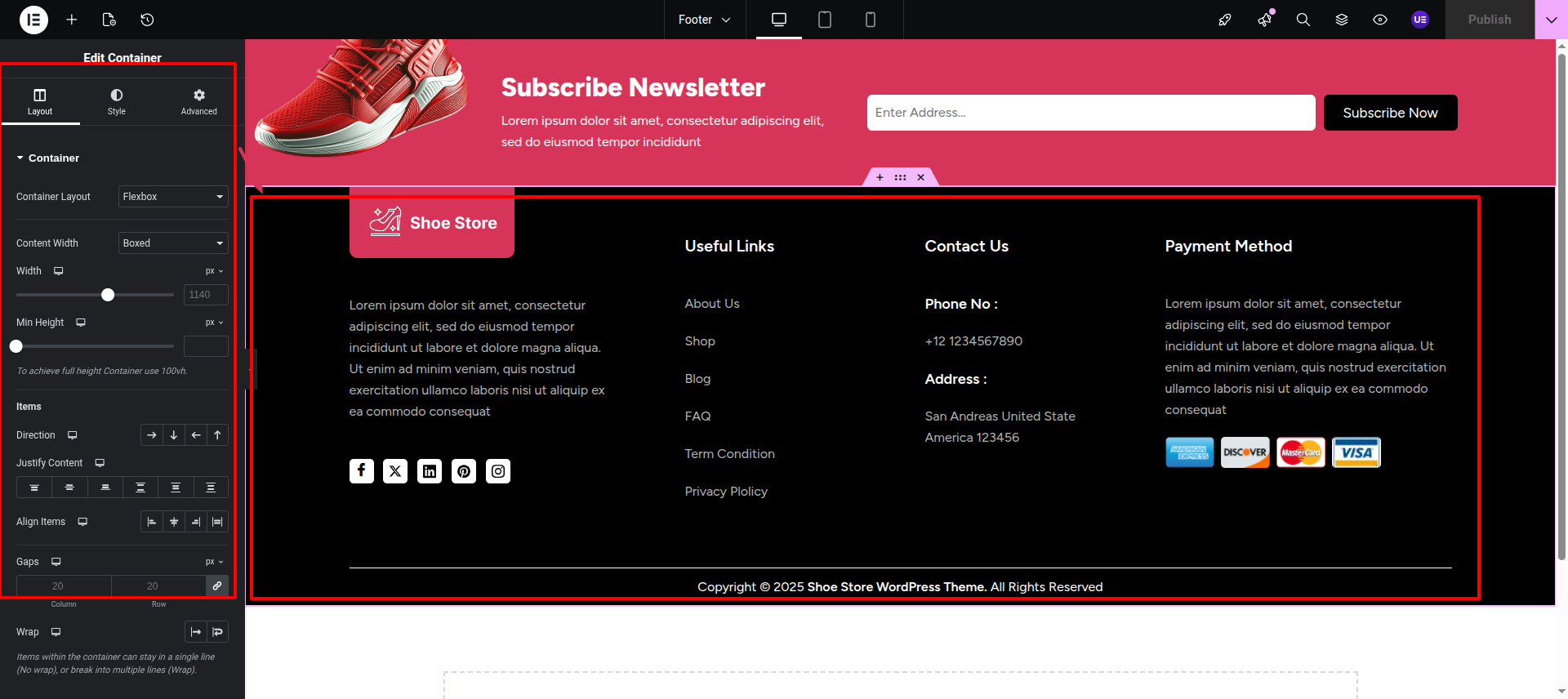The image size is (1568, 699).
Task: Open the Finder search icon
Action: pyautogui.click(x=1303, y=20)
